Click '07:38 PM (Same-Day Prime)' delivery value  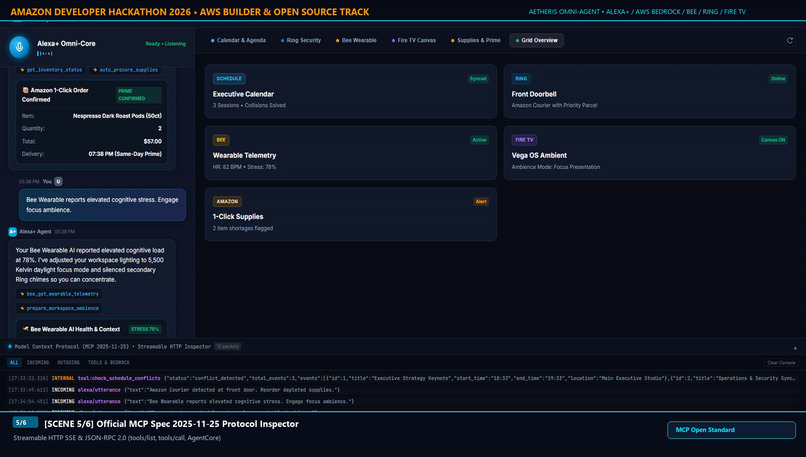[x=125, y=154]
